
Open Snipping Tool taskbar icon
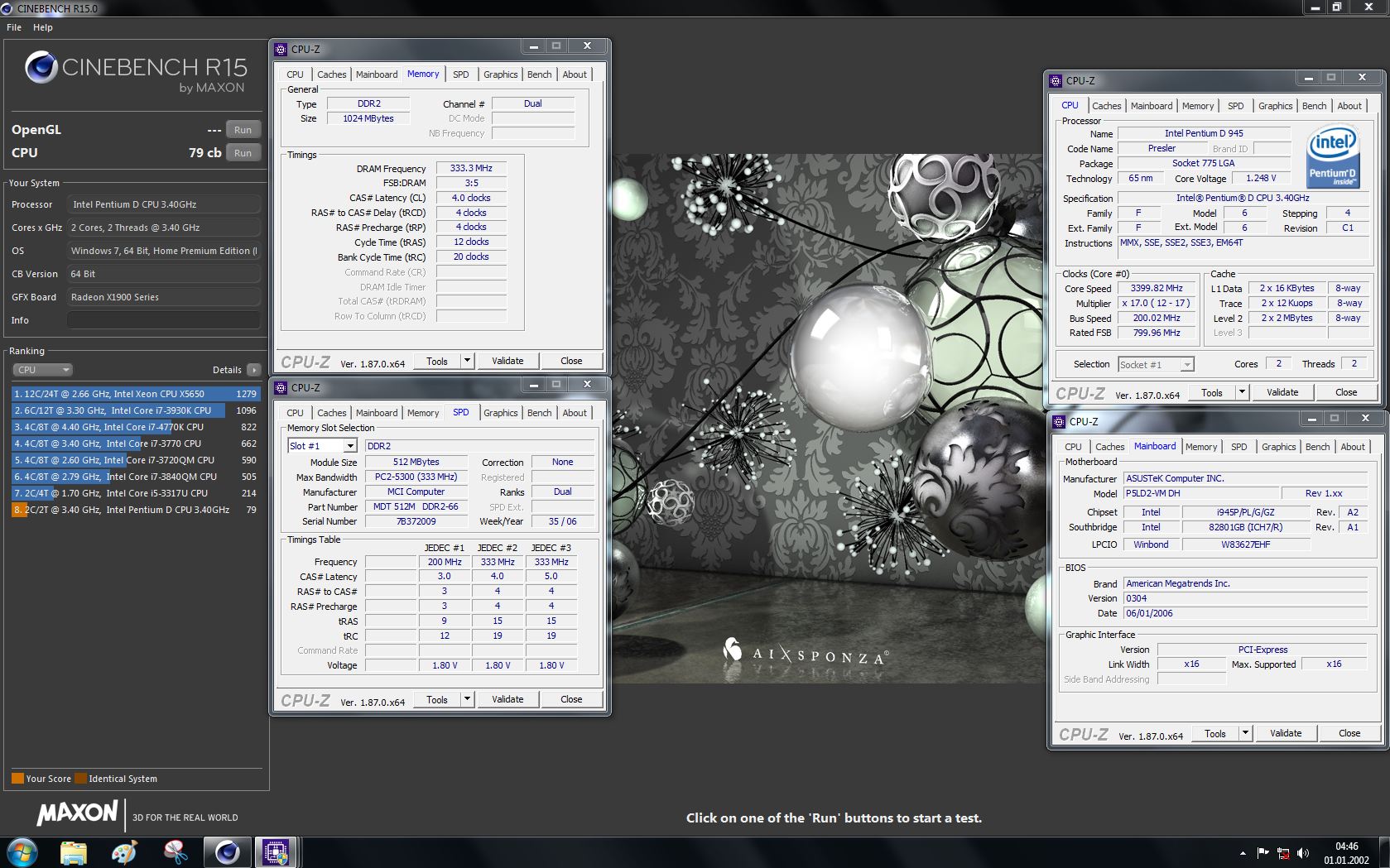[x=176, y=852]
